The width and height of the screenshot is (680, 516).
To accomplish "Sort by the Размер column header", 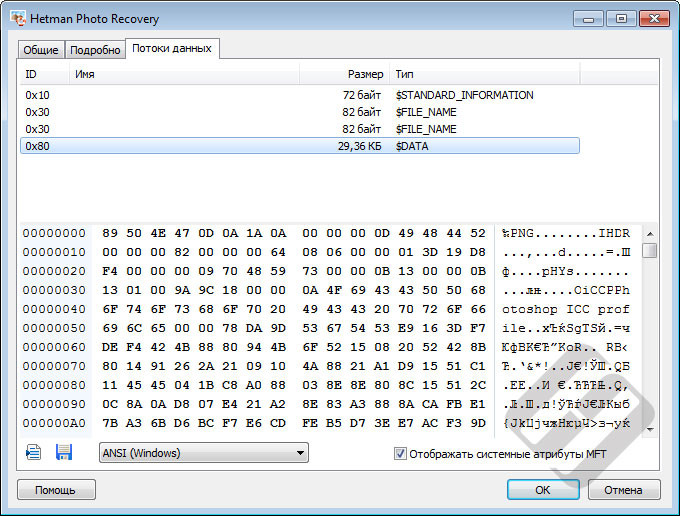I will tap(344, 74).
